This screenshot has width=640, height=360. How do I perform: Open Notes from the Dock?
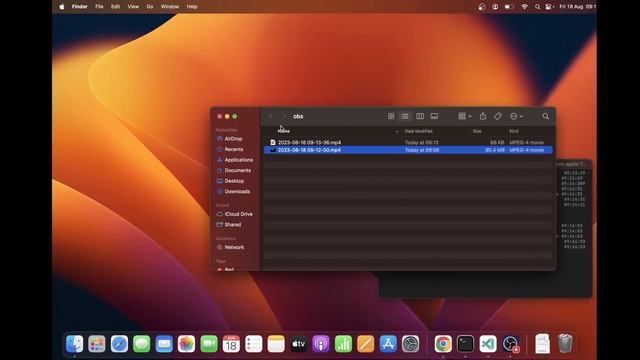[x=276, y=344]
